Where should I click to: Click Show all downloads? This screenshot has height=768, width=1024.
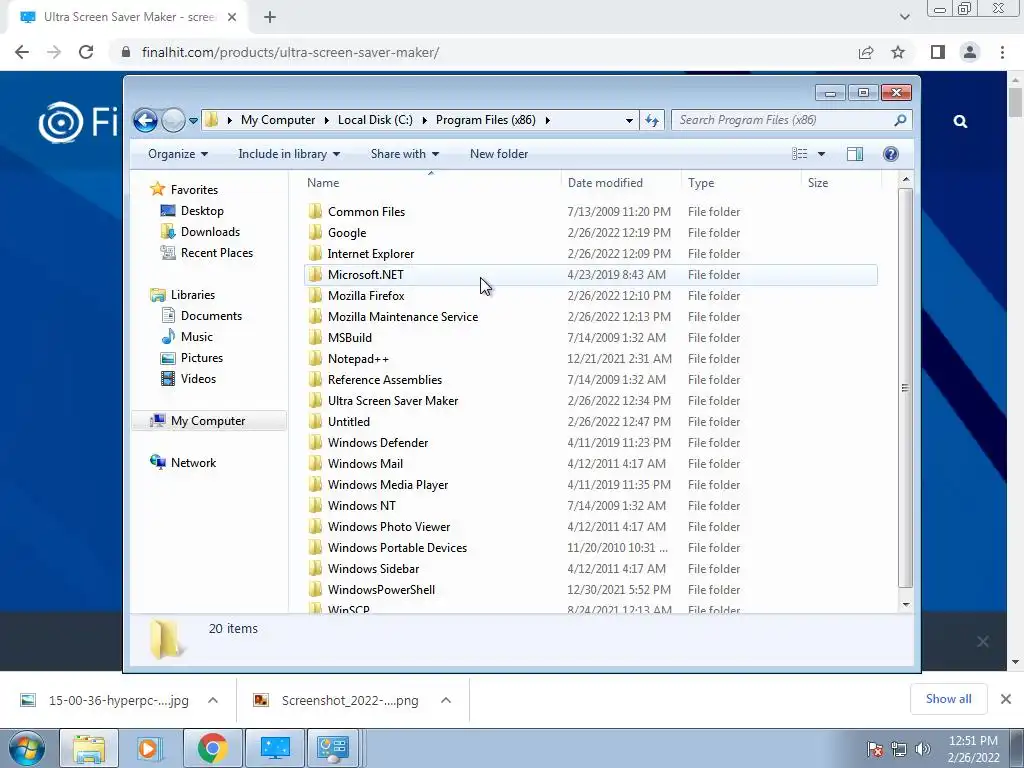(x=948, y=699)
